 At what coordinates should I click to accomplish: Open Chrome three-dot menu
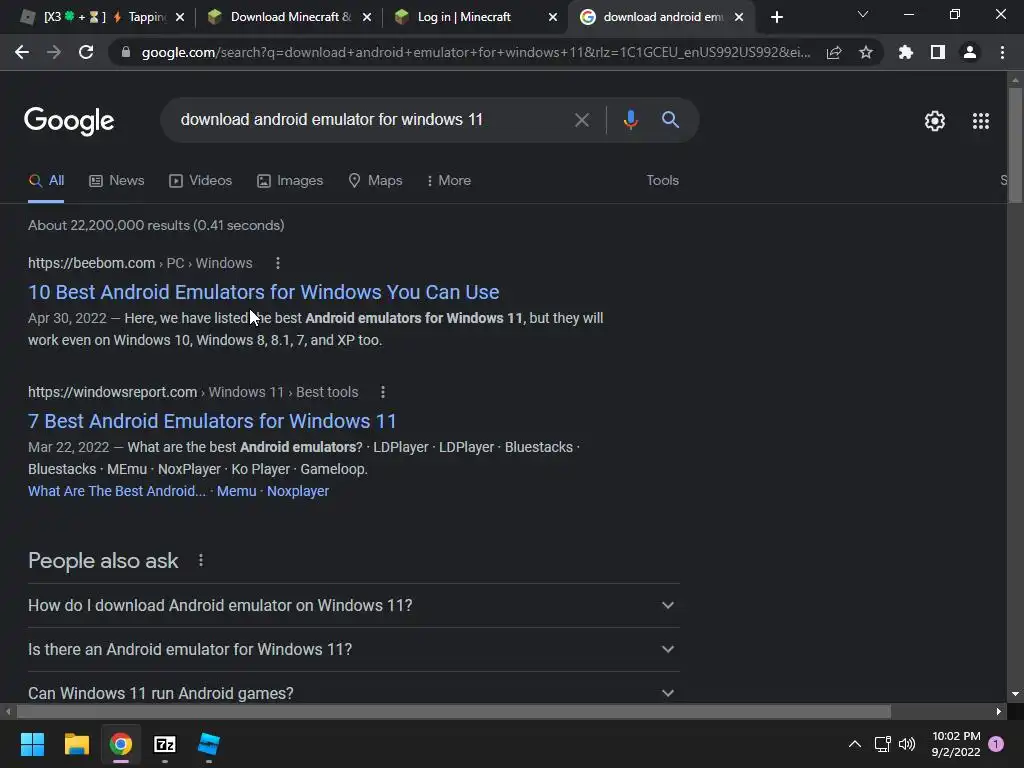[x=1002, y=52]
